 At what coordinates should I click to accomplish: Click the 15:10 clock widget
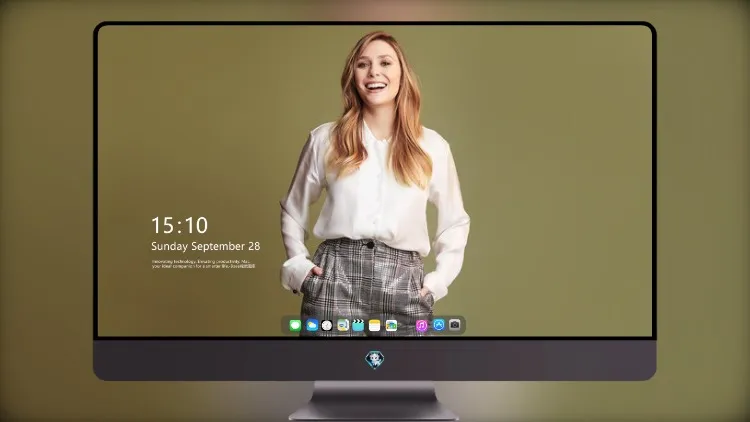[179, 225]
